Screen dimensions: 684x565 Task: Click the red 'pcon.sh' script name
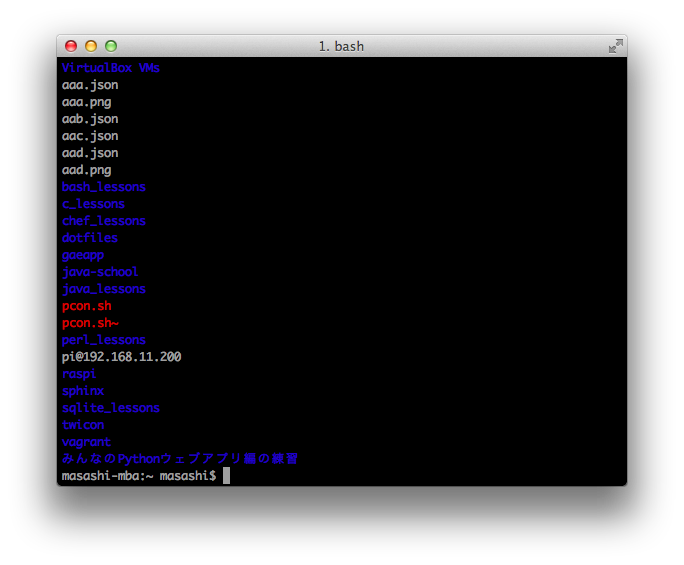click(86, 306)
